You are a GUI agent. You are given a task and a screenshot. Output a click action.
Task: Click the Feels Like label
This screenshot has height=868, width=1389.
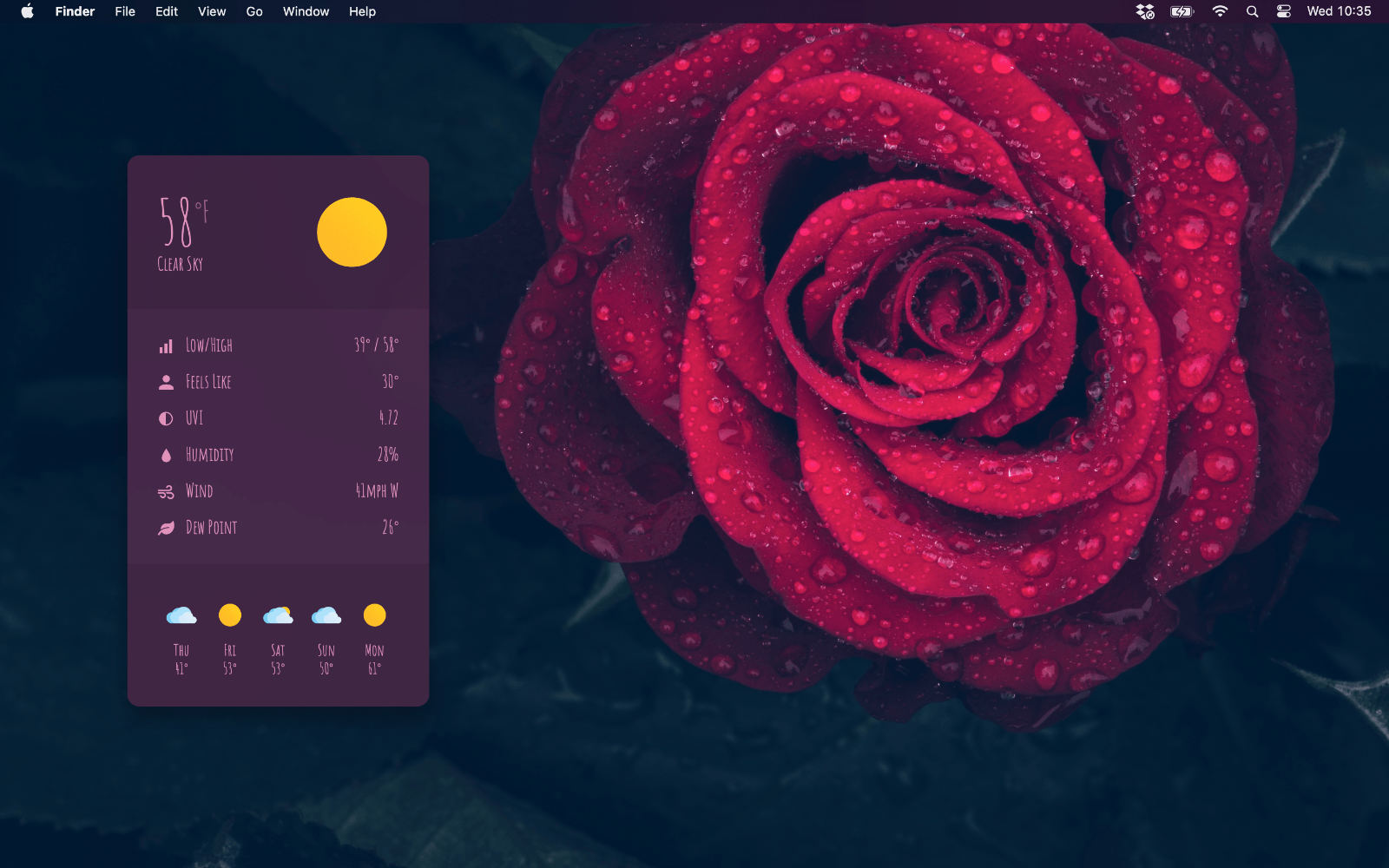click(x=208, y=382)
